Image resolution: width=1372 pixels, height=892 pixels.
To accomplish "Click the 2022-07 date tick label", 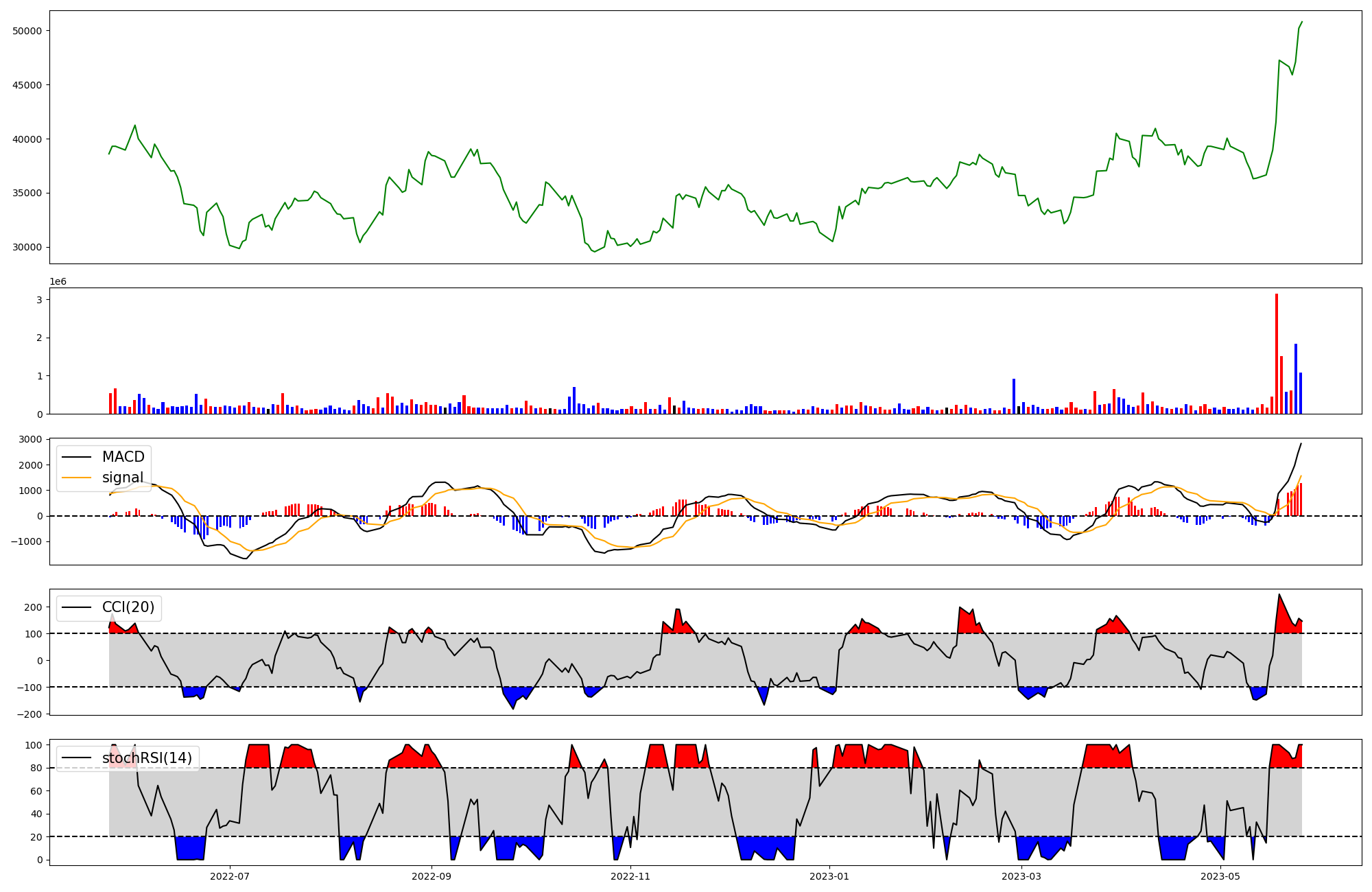I will pyautogui.click(x=229, y=876).
